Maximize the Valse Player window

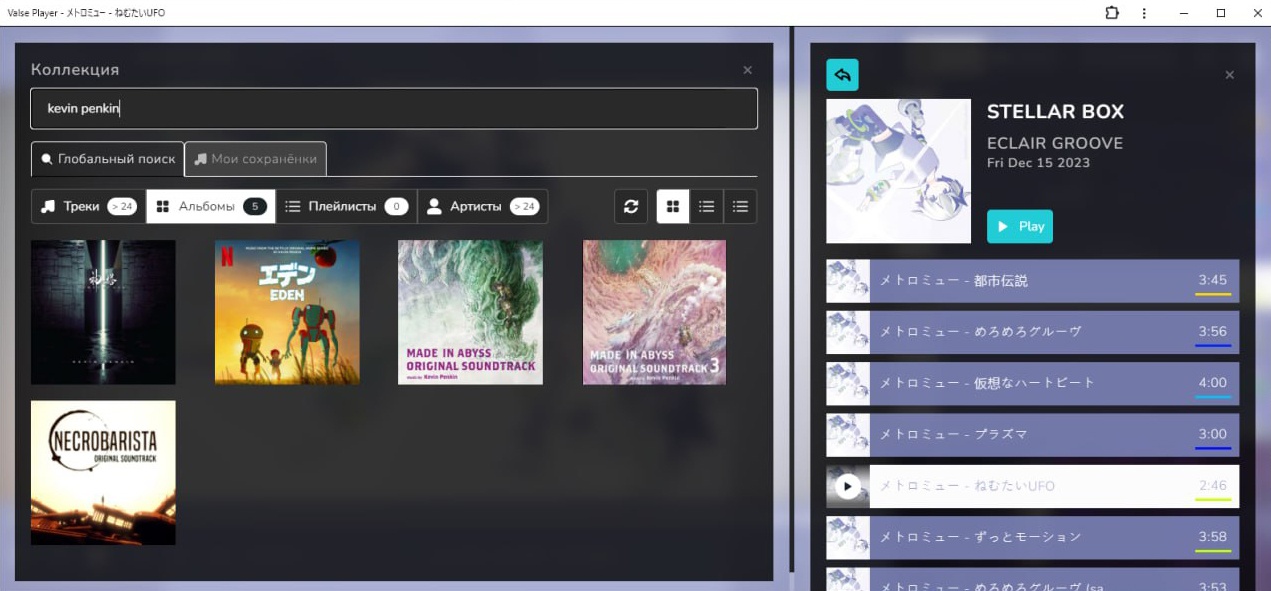[1221, 13]
